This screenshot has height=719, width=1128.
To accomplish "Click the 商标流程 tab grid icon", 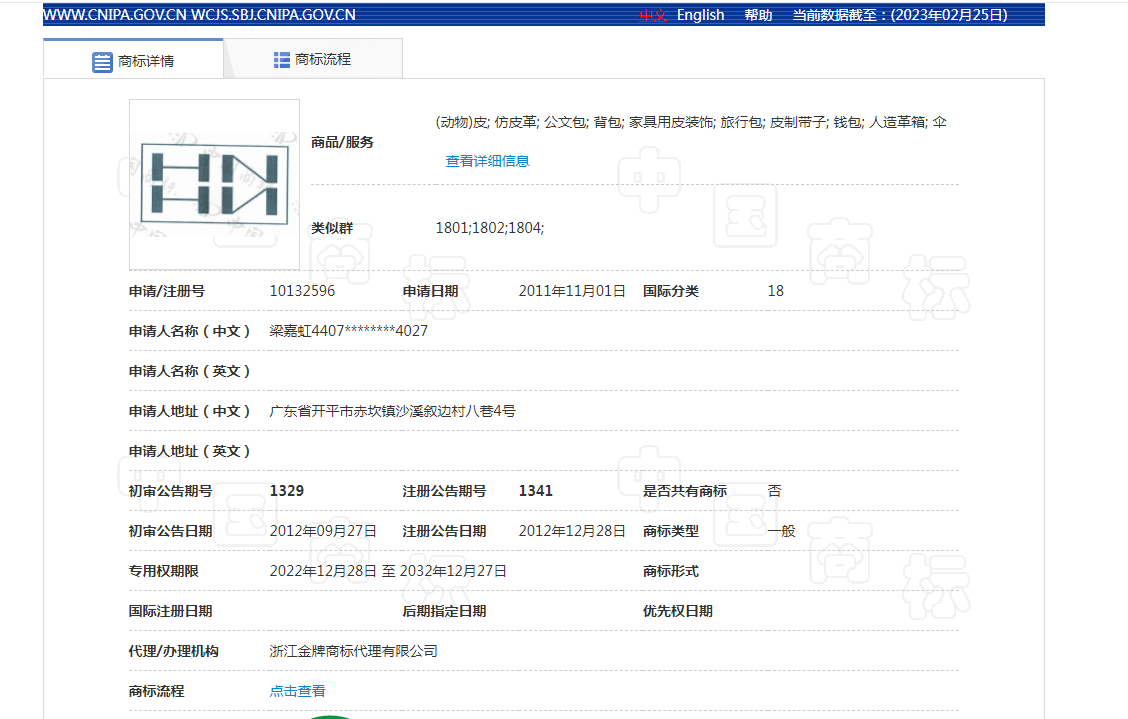I will tap(281, 60).
